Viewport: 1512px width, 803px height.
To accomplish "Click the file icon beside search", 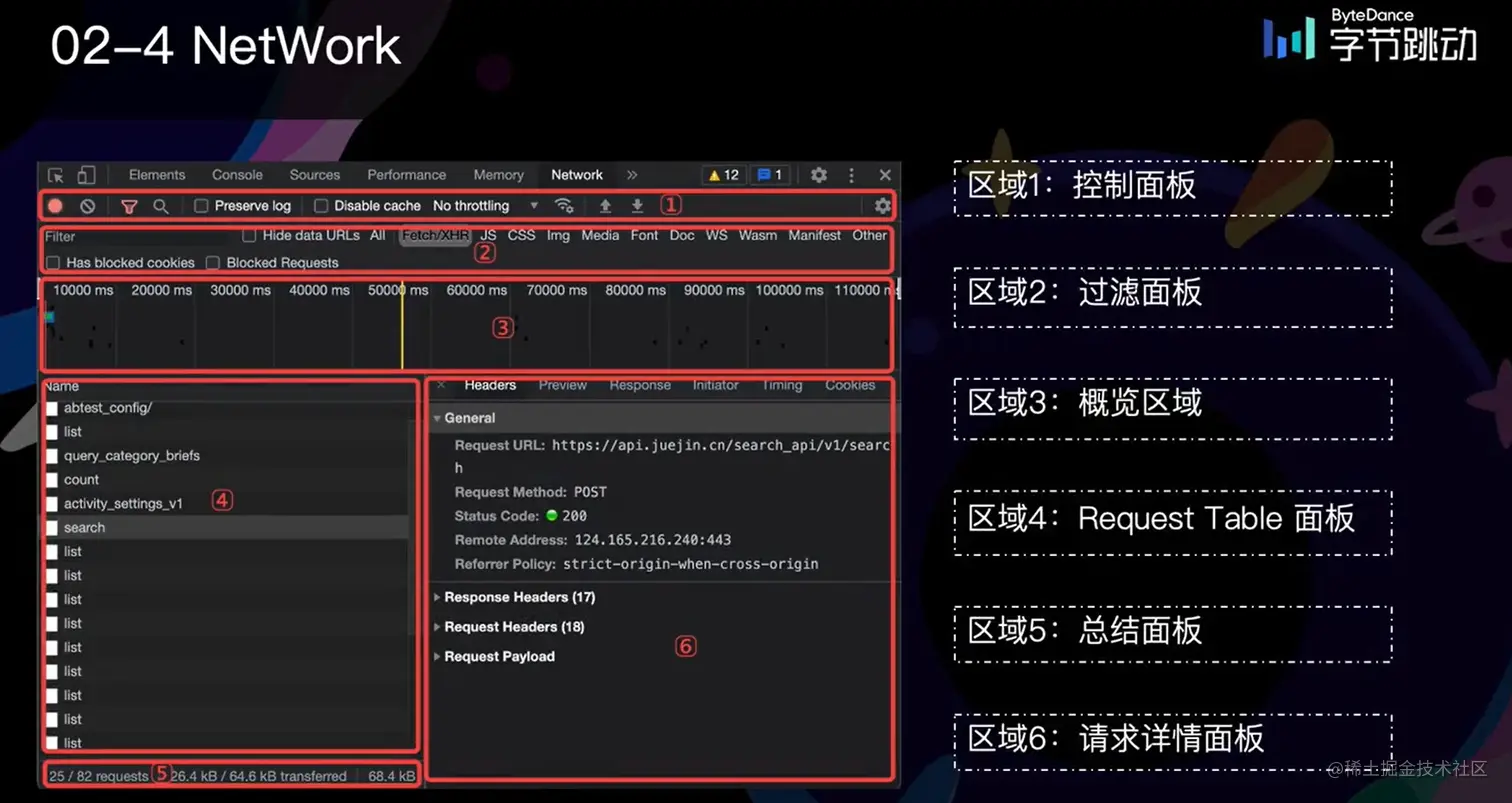I will (52, 528).
